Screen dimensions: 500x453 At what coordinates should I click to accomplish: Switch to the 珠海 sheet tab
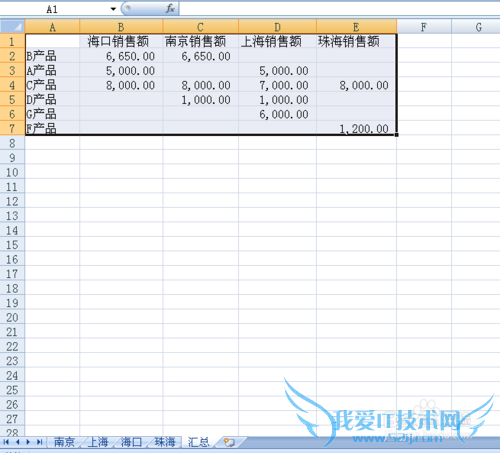[165, 442]
